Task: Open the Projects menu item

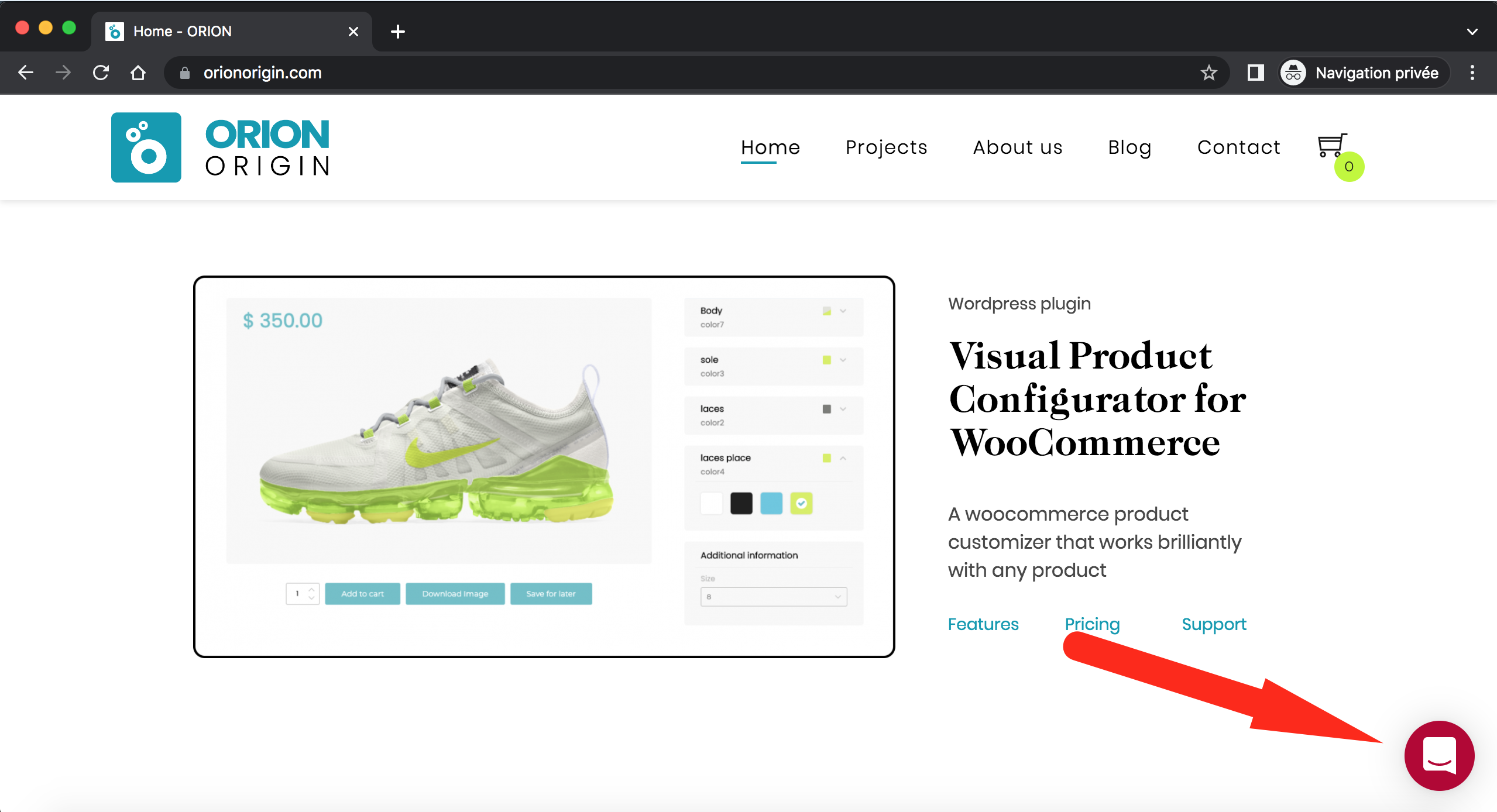Action: (x=886, y=147)
